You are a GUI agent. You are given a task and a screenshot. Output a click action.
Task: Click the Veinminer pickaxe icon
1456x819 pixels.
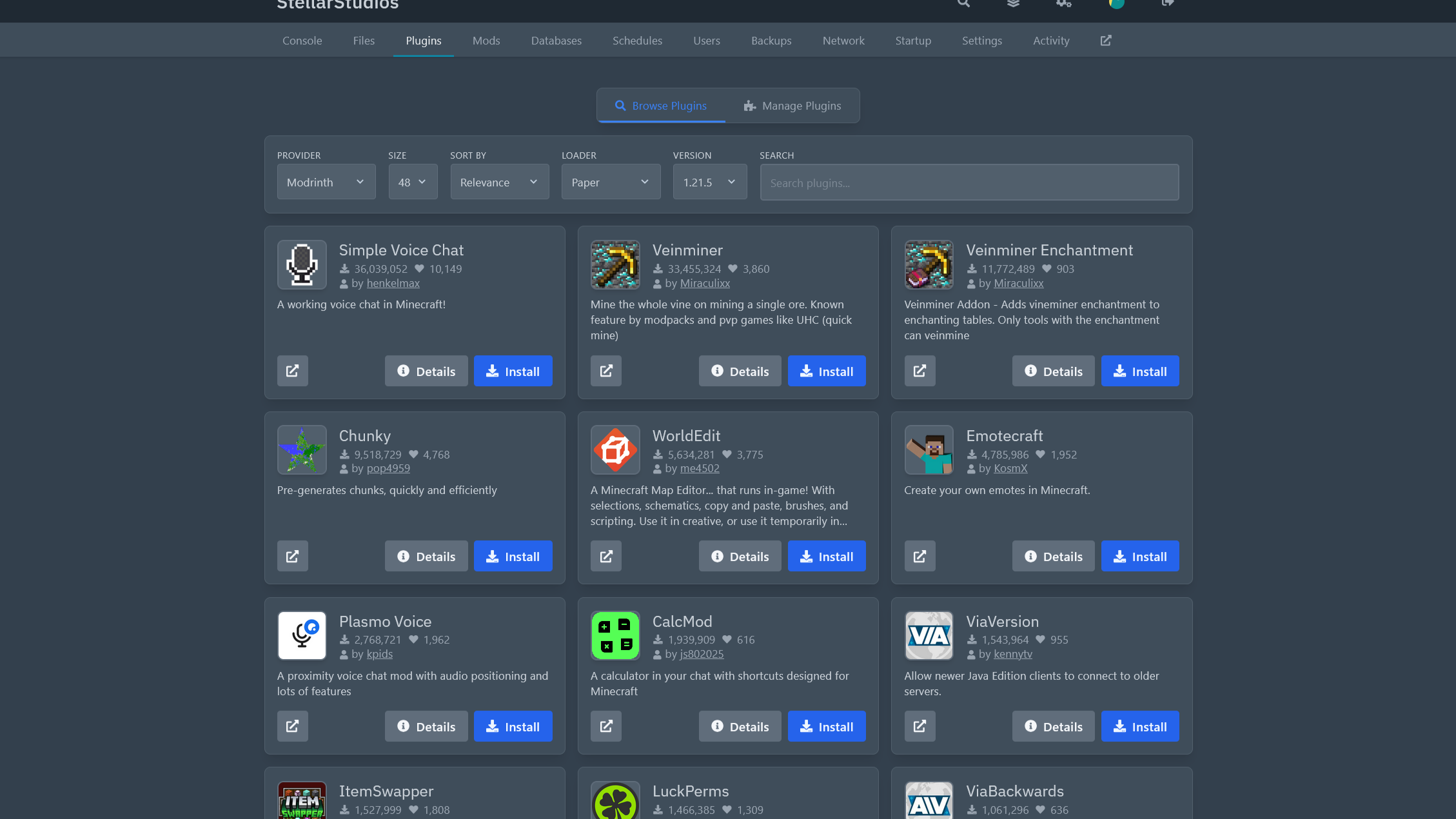coord(615,264)
